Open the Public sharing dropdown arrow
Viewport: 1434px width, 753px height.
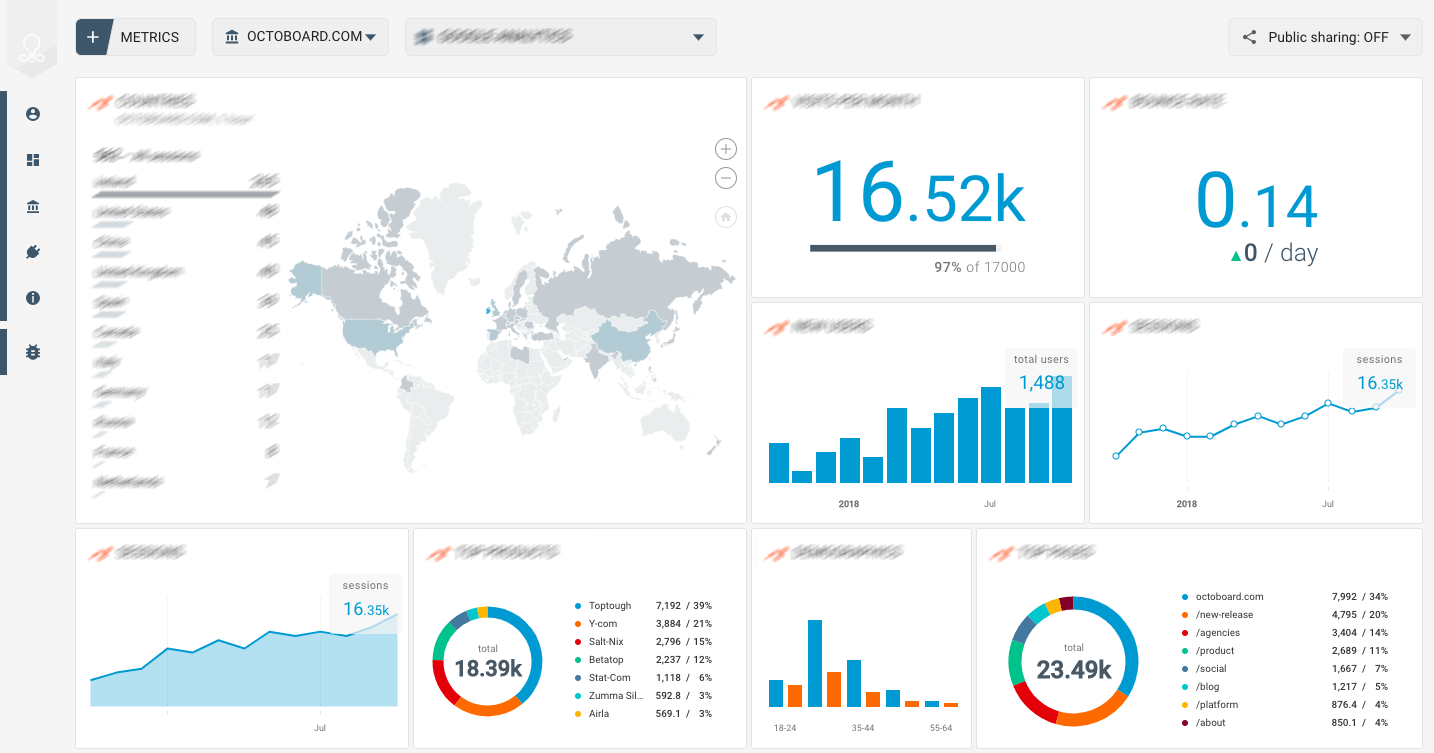point(1406,36)
